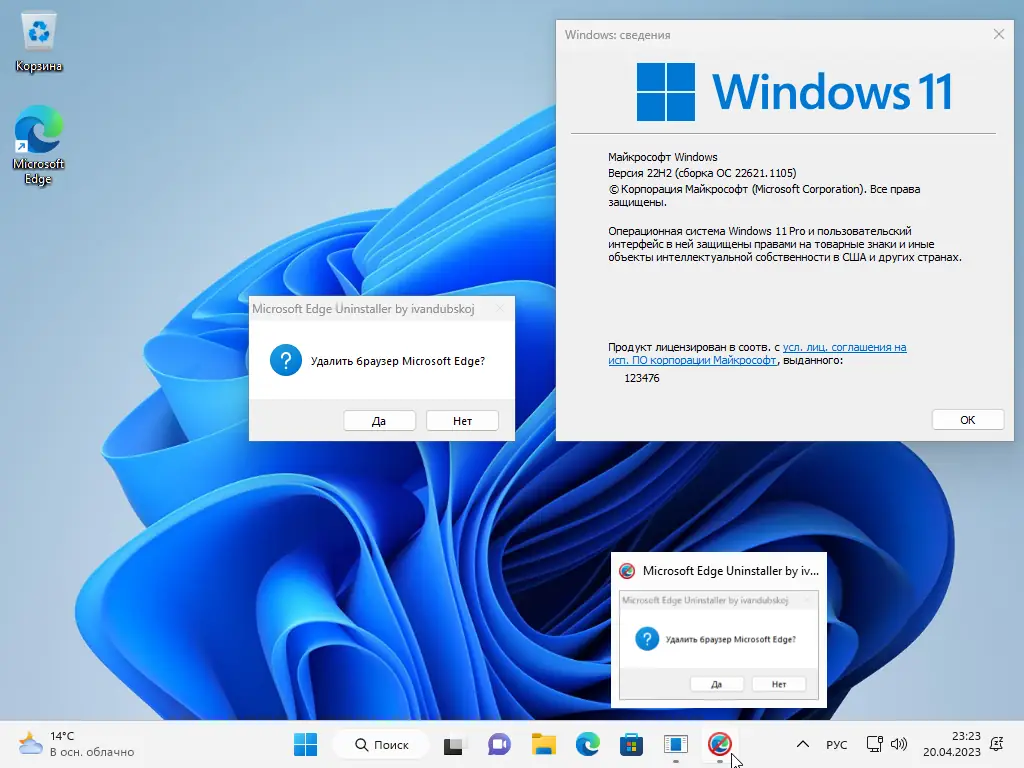Open the weather widget showing 14°C

76,744
